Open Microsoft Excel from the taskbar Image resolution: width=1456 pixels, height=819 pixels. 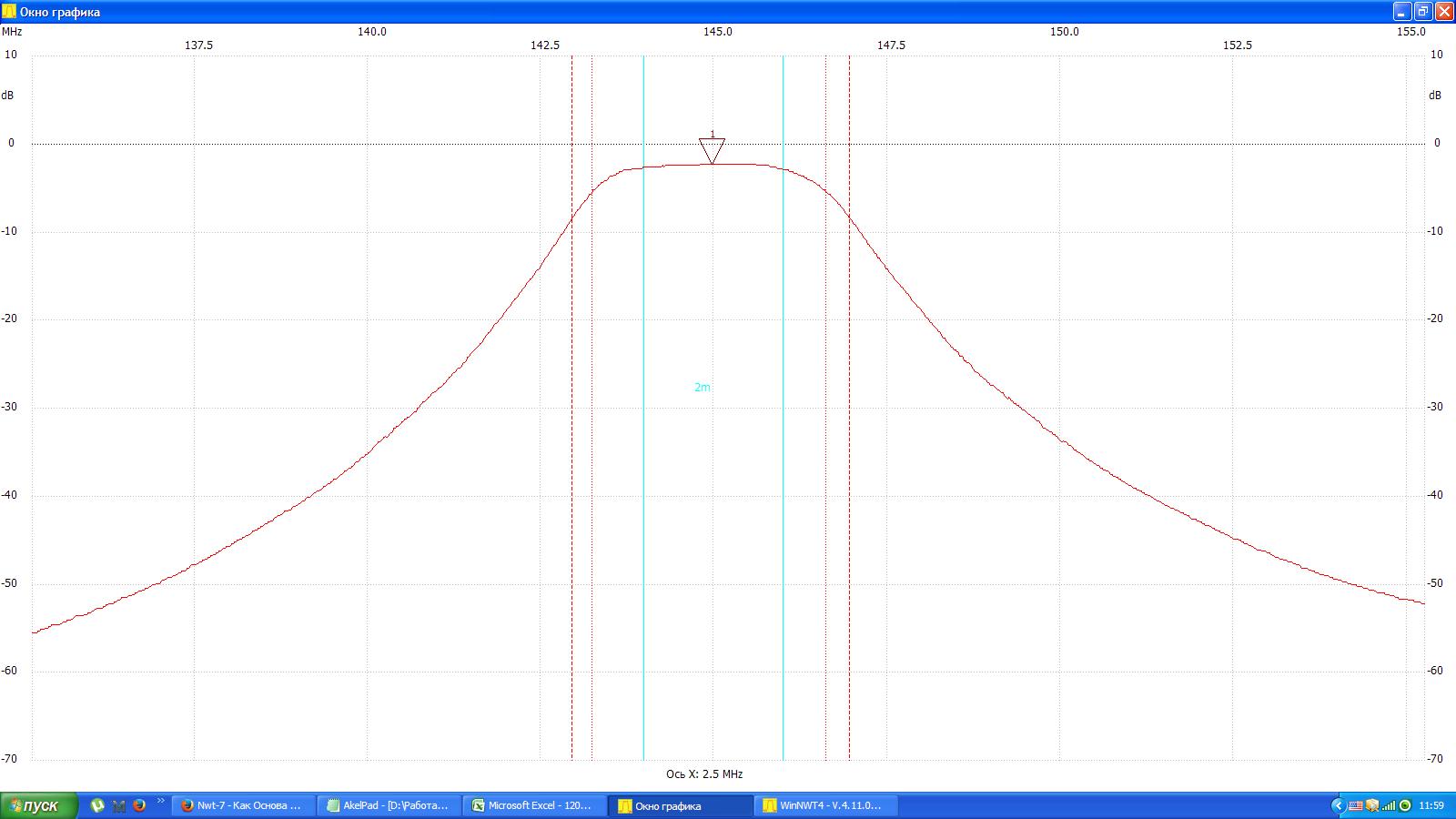(534, 805)
